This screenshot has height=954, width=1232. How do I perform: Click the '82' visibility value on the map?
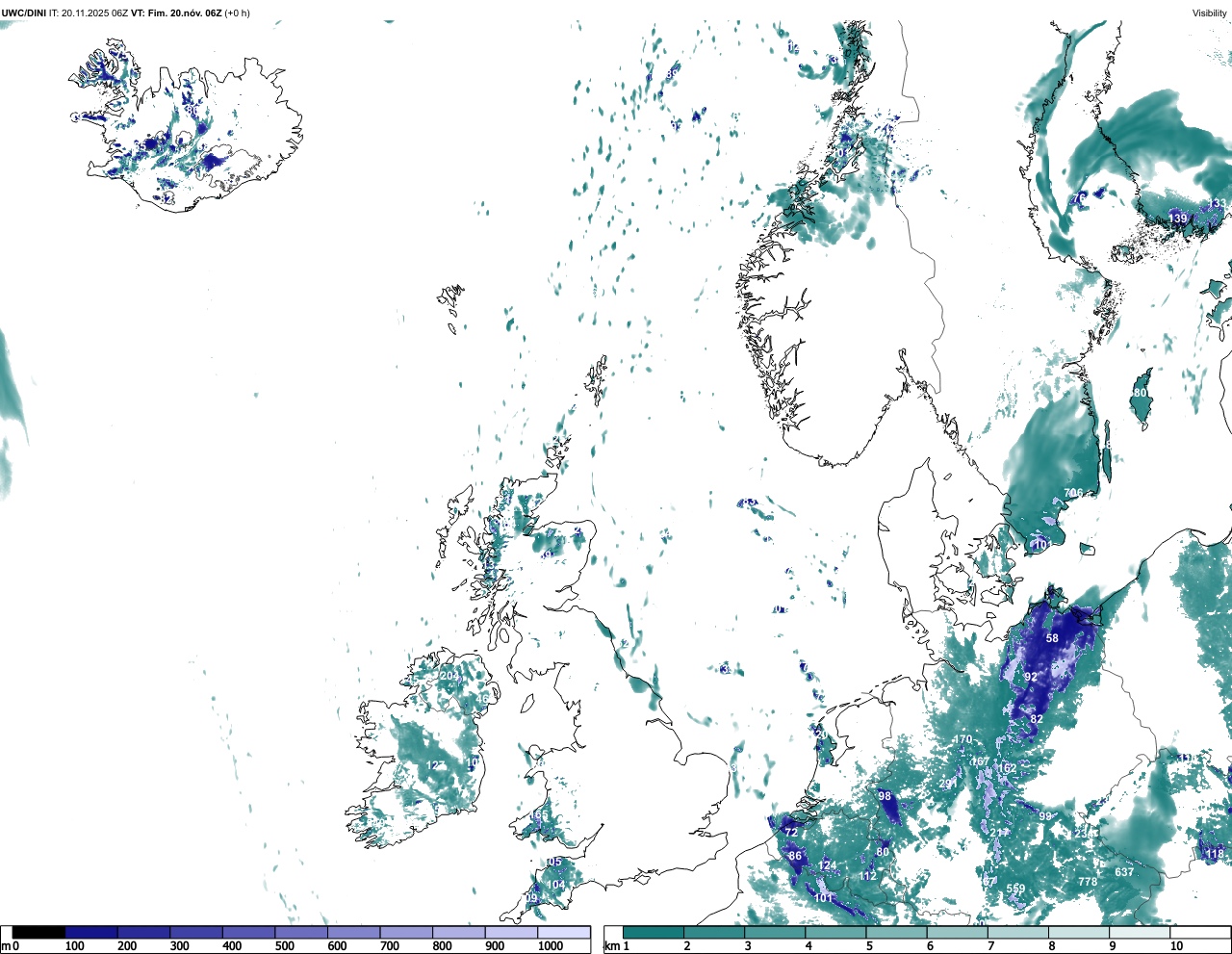(1037, 719)
